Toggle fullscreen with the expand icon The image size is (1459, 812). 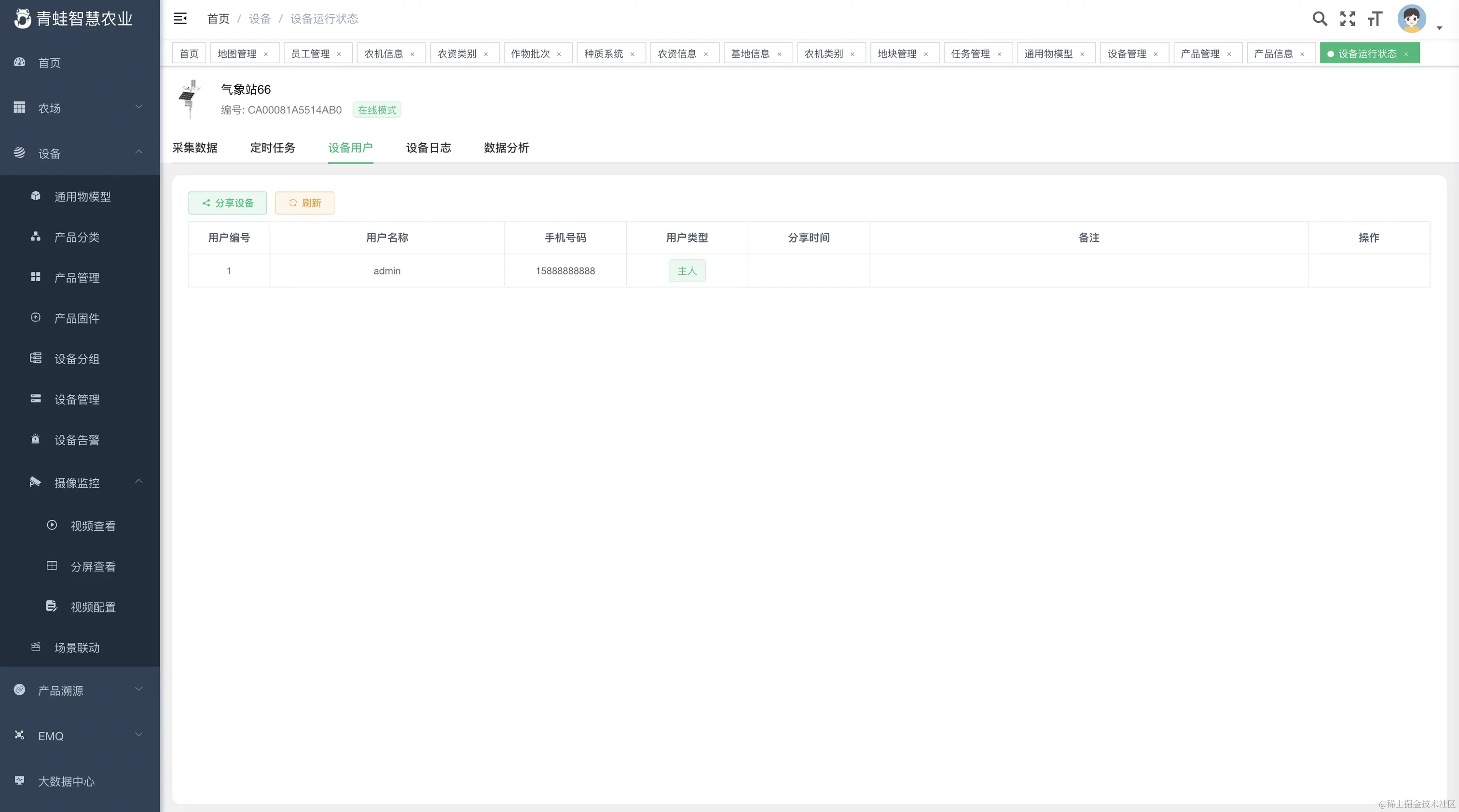coord(1348,19)
